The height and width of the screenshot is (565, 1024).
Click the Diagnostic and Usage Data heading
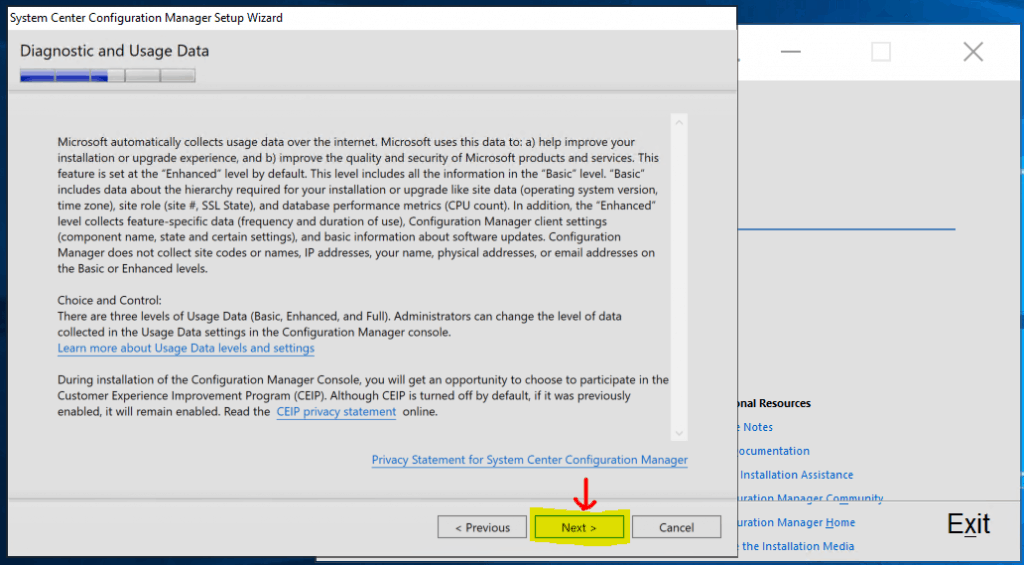[114, 50]
